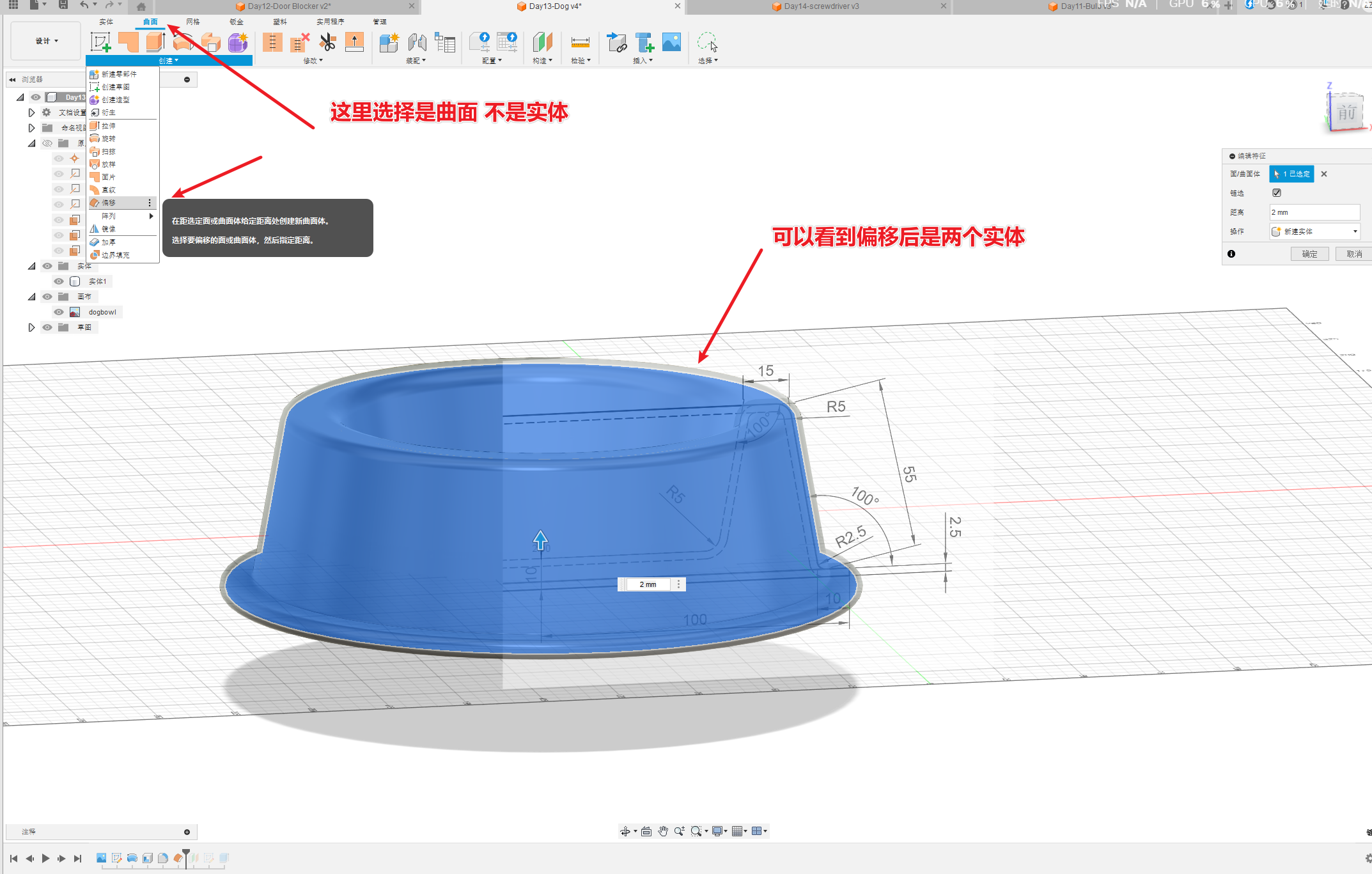1372x874 pixels.
Task: Click the Home view house icon
Action: 141,6
